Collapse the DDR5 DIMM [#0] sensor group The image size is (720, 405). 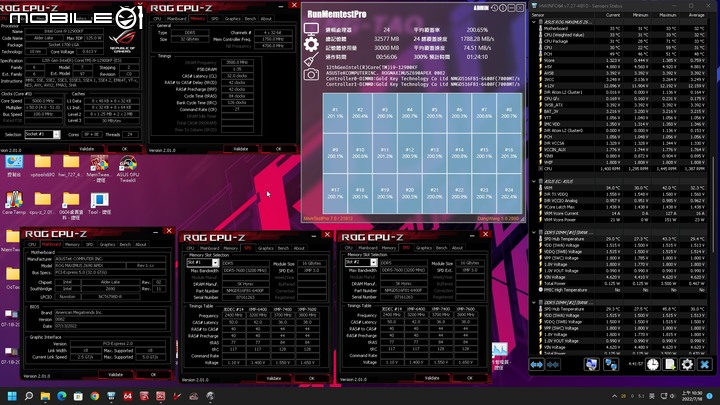tap(534, 232)
